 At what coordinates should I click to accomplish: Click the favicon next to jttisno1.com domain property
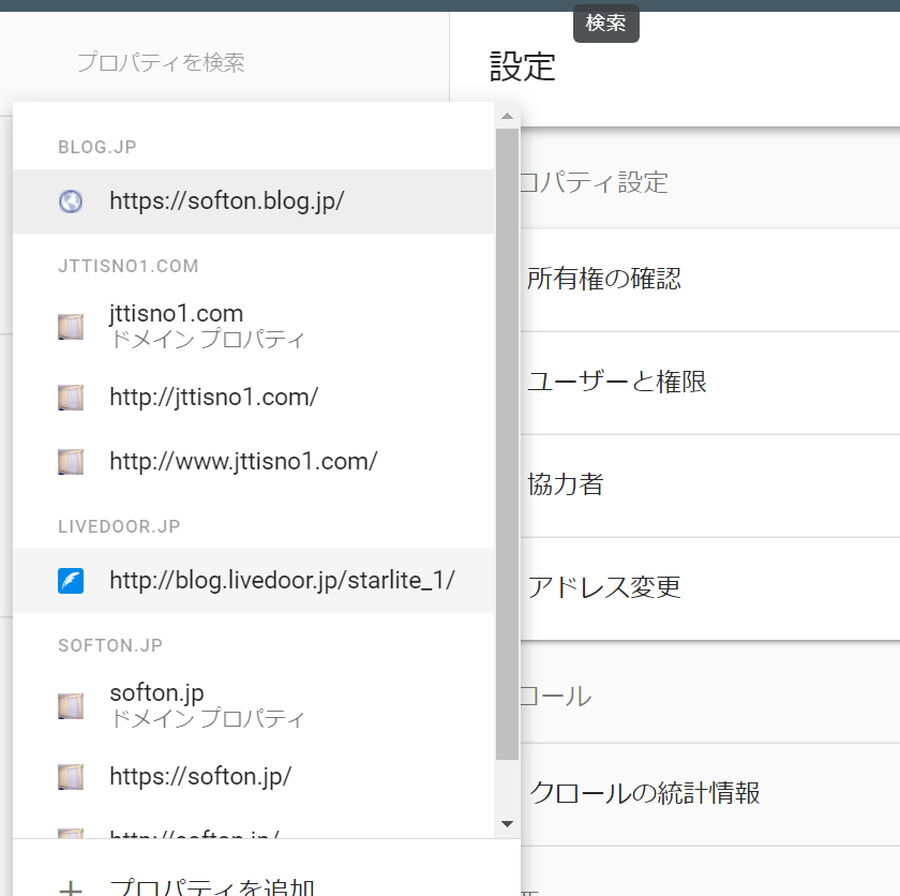(x=71, y=327)
